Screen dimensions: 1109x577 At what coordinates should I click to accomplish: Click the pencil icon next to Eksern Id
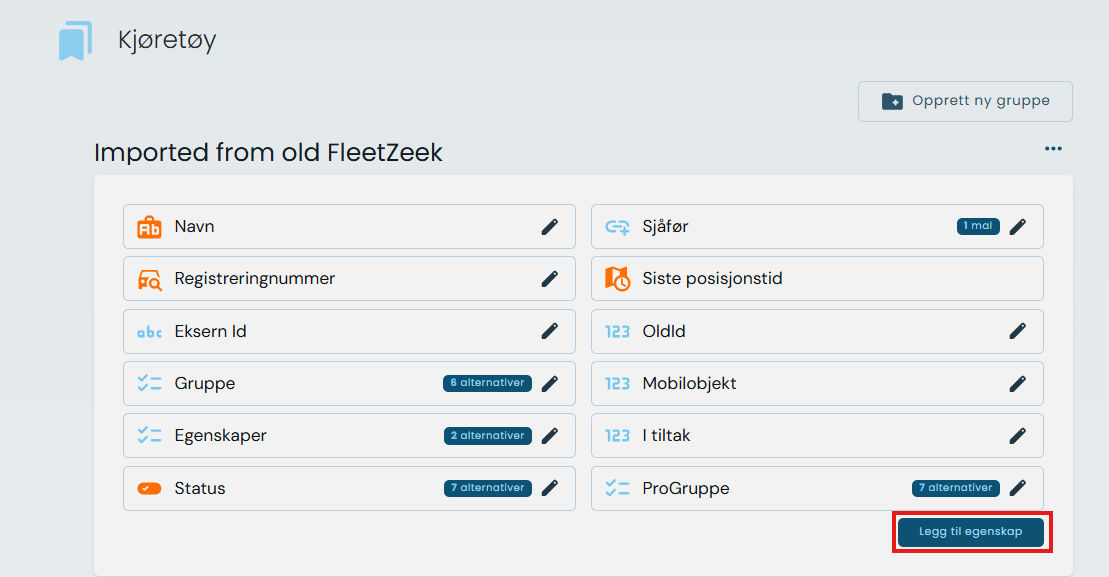click(x=549, y=331)
